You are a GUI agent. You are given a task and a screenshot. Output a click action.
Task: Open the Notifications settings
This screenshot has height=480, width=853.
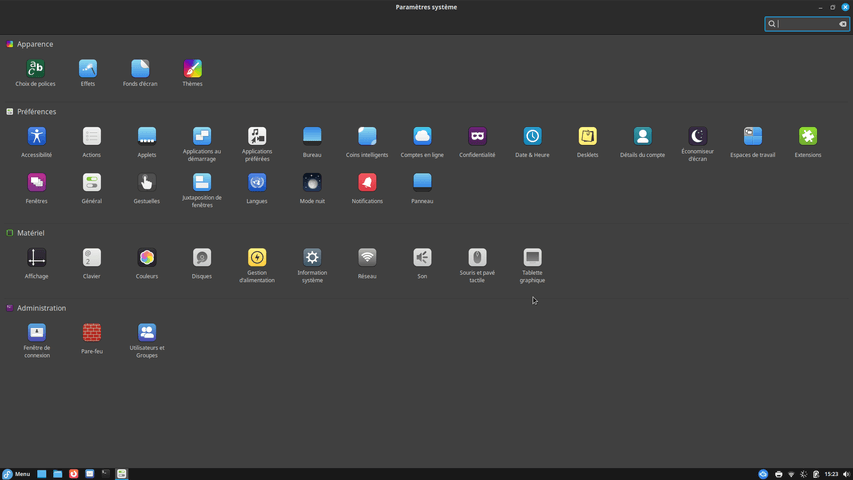(x=367, y=189)
